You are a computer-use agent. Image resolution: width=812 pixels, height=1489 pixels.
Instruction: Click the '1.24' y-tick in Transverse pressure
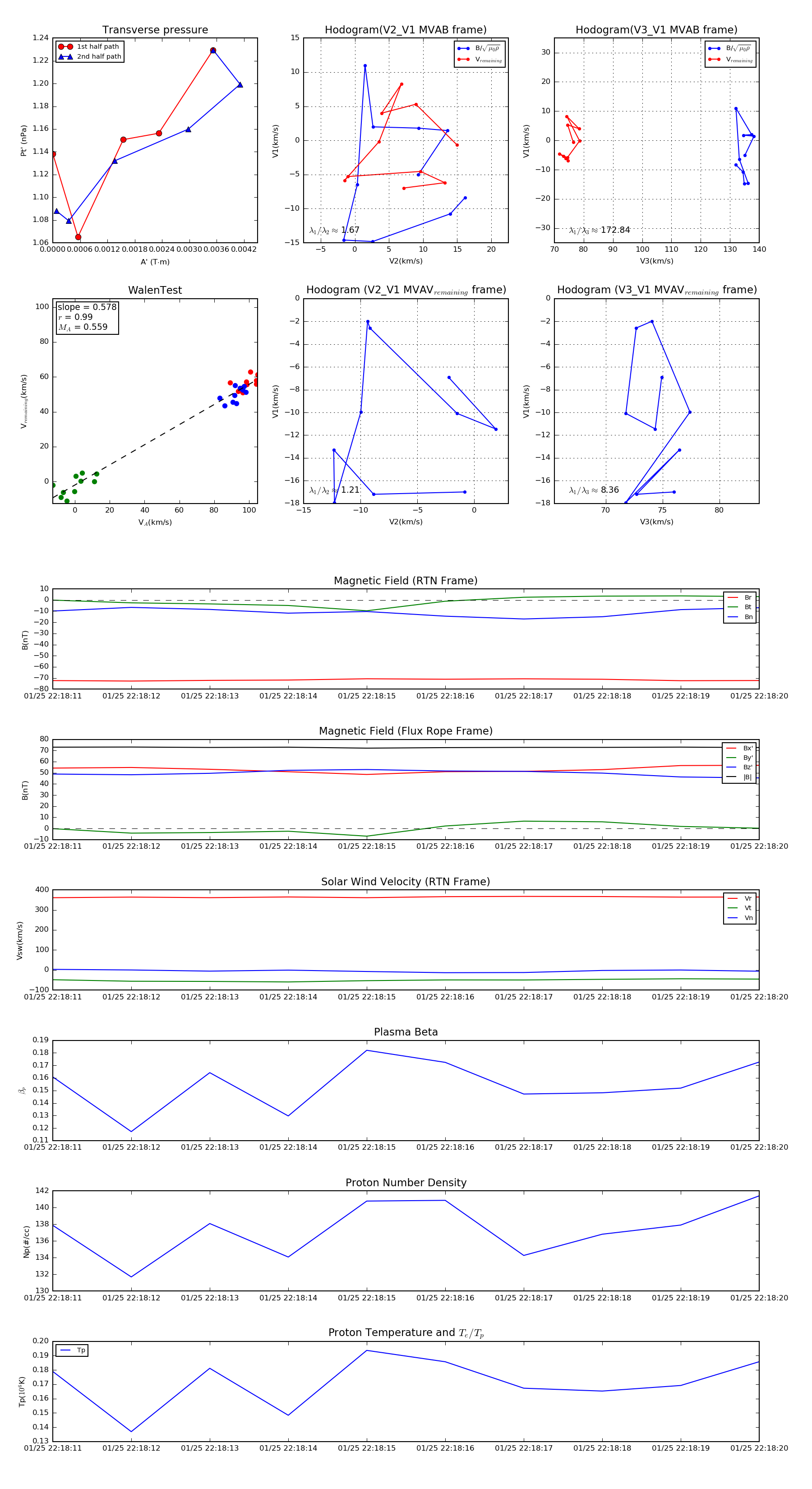[x=41, y=37]
